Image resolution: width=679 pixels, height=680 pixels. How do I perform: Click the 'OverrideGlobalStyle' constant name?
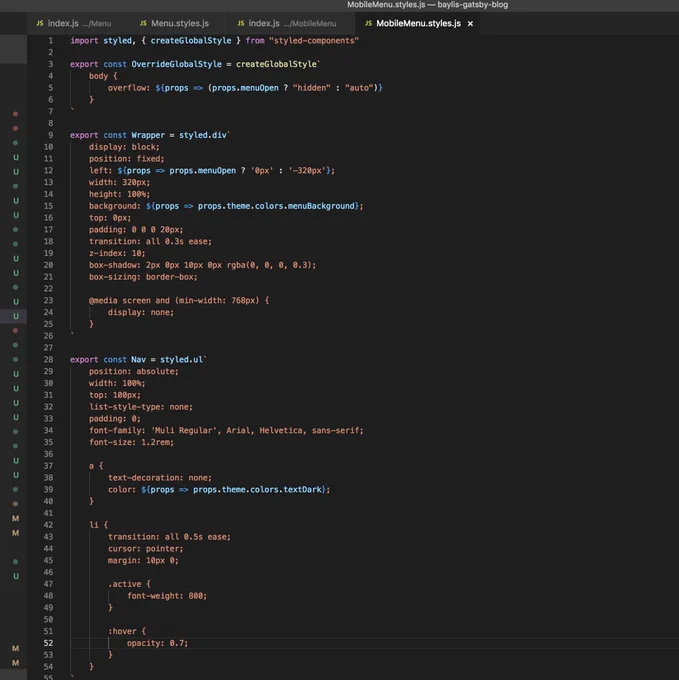pyautogui.click(x=176, y=64)
